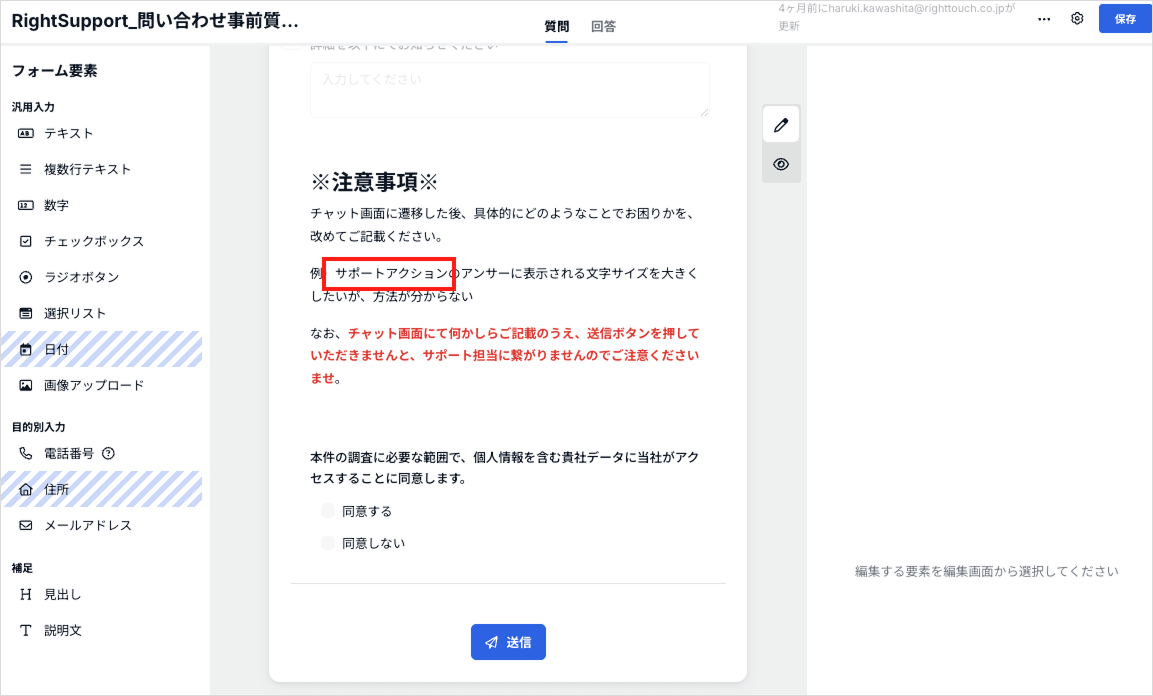The height and width of the screenshot is (696, 1153).
Task: Click the 電話番号 phone icon
Action: point(26,453)
